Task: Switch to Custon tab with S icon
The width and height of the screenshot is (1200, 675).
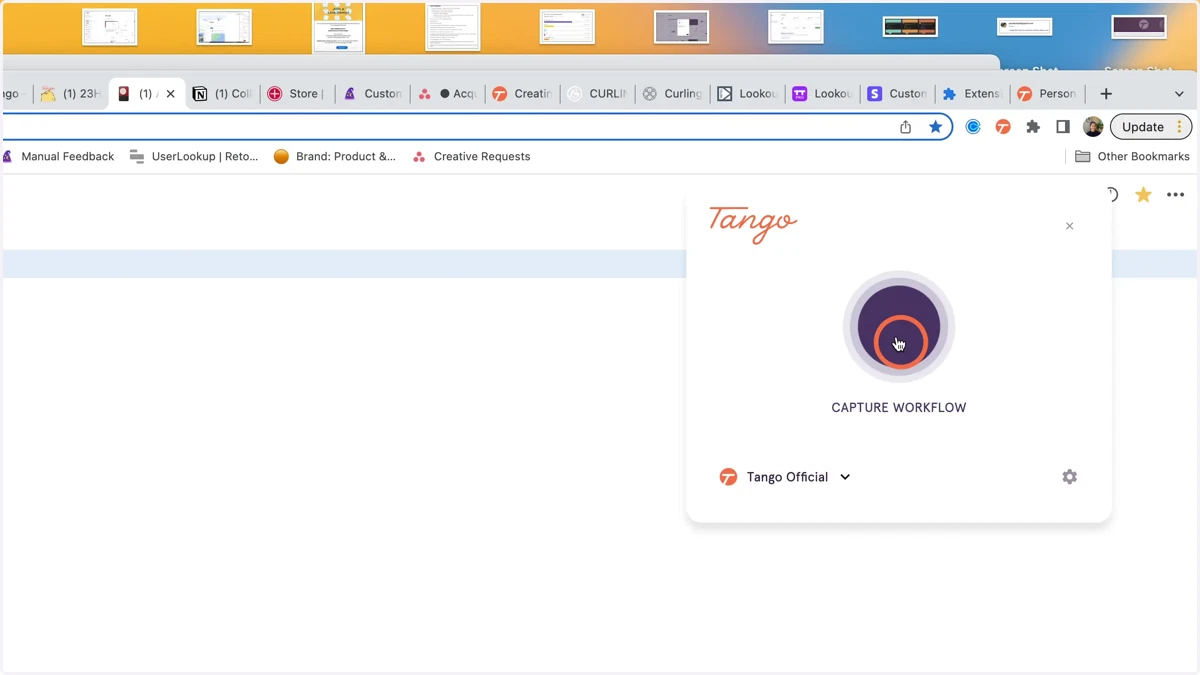Action: tap(897, 94)
